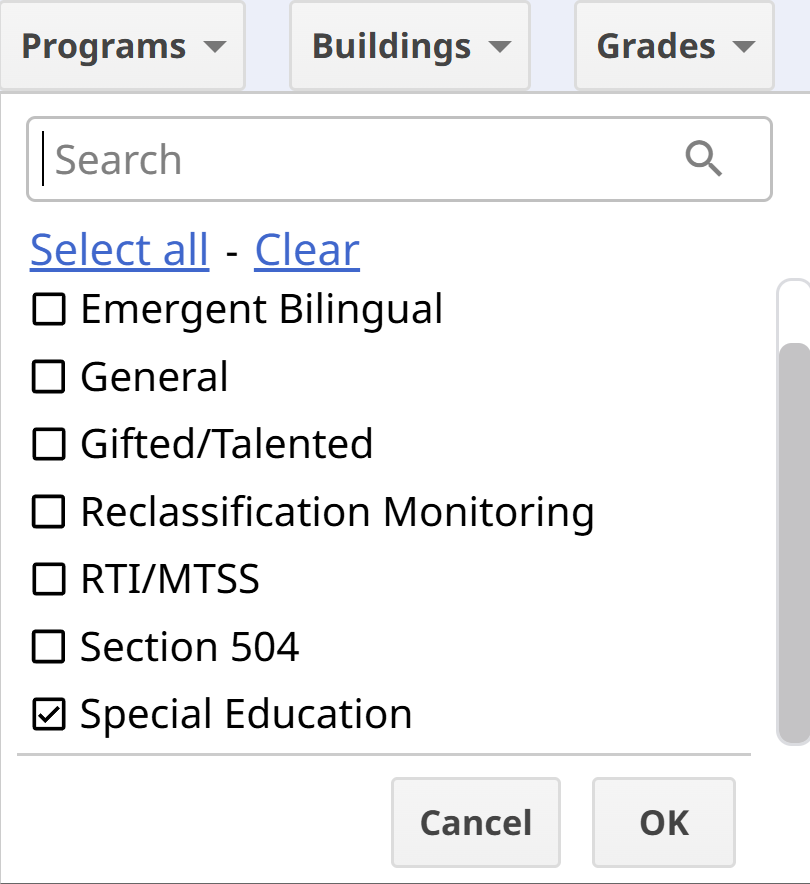Click the Programs dropdown arrow icon
Viewport: 810px width, 884px height.
click(x=213, y=47)
